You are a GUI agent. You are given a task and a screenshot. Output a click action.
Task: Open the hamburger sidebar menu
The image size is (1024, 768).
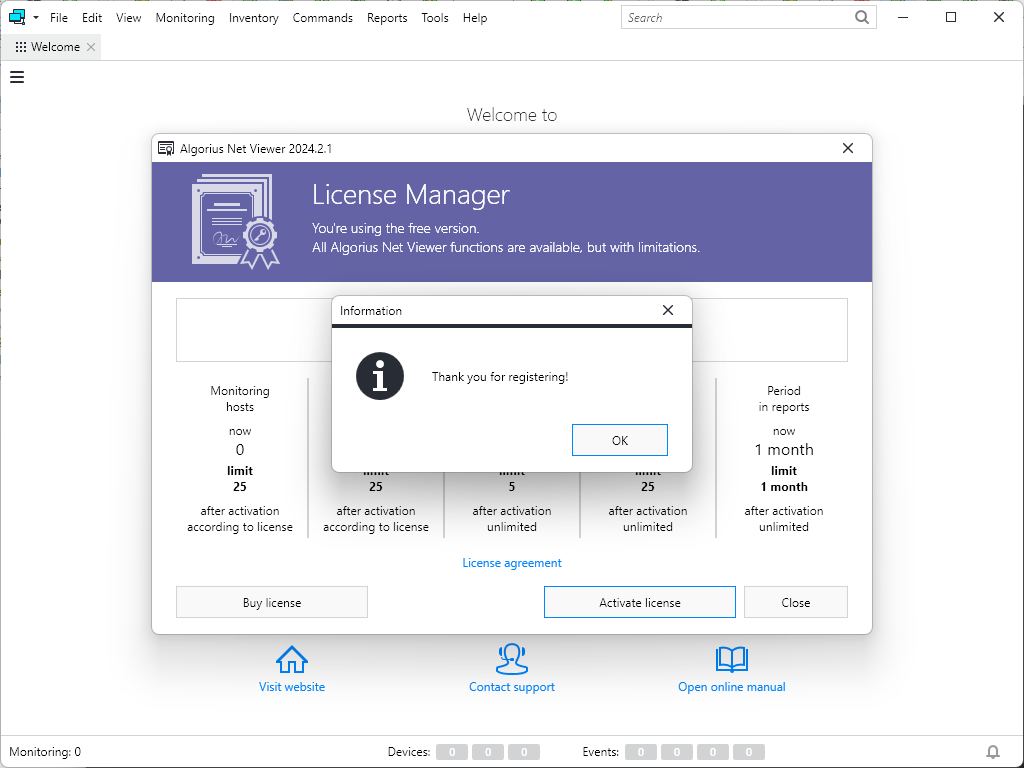click(x=17, y=77)
